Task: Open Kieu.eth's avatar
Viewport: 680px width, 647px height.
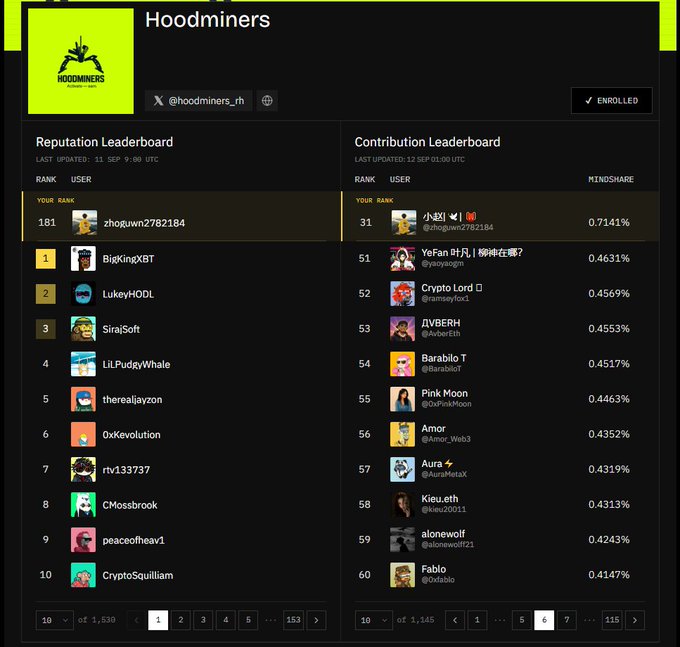Action: click(402, 504)
